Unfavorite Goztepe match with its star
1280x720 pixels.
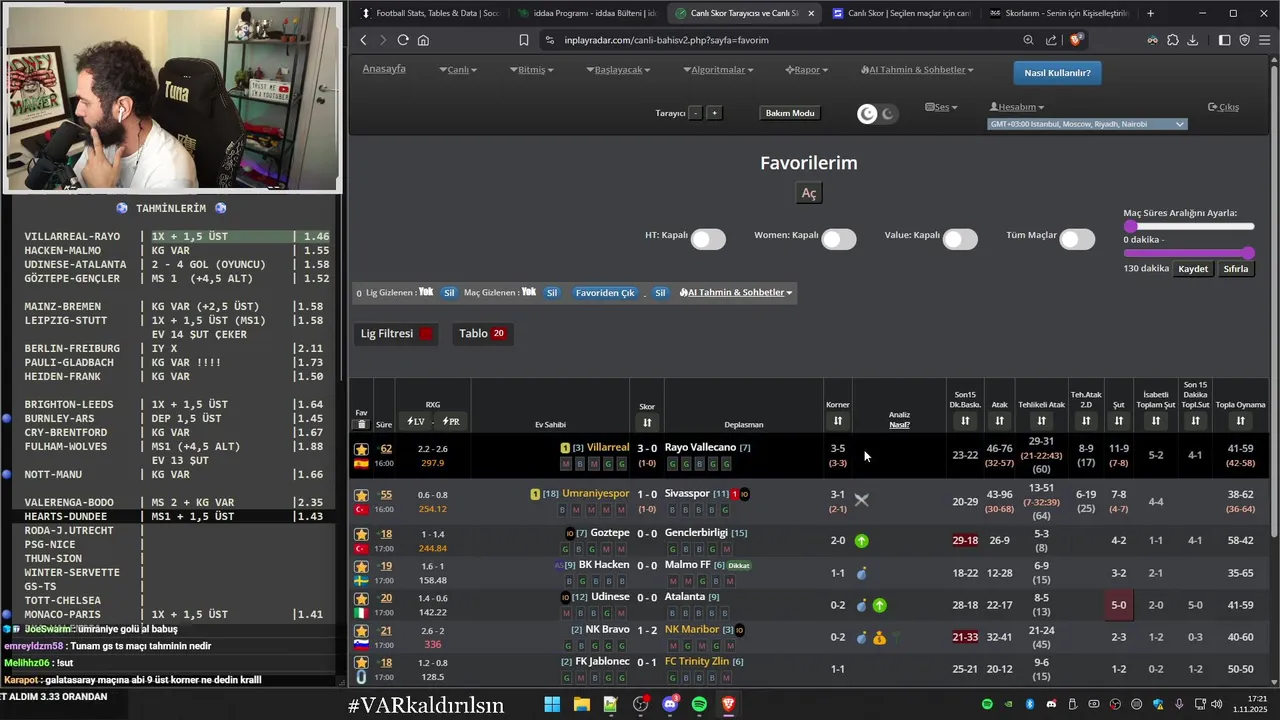[x=361, y=534]
